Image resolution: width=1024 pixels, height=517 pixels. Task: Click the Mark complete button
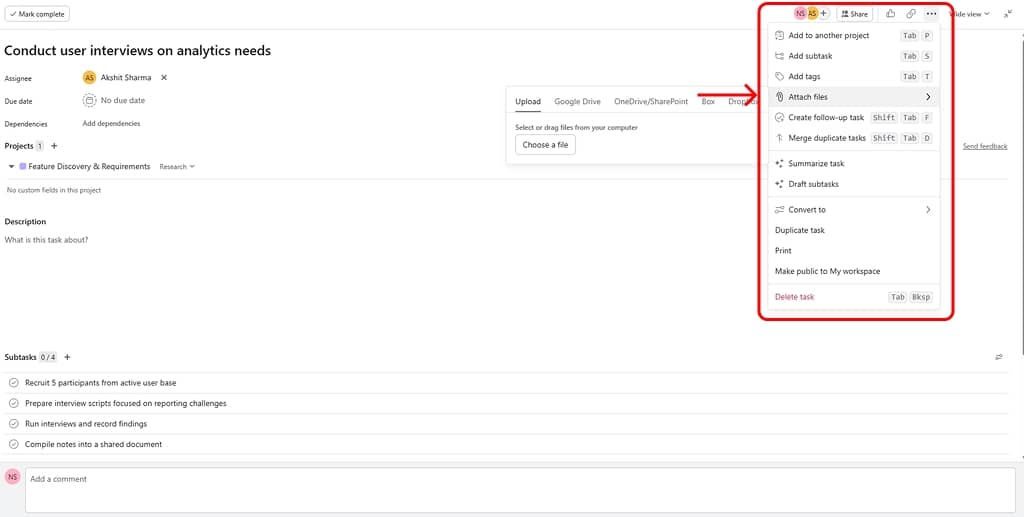[x=37, y=14]
